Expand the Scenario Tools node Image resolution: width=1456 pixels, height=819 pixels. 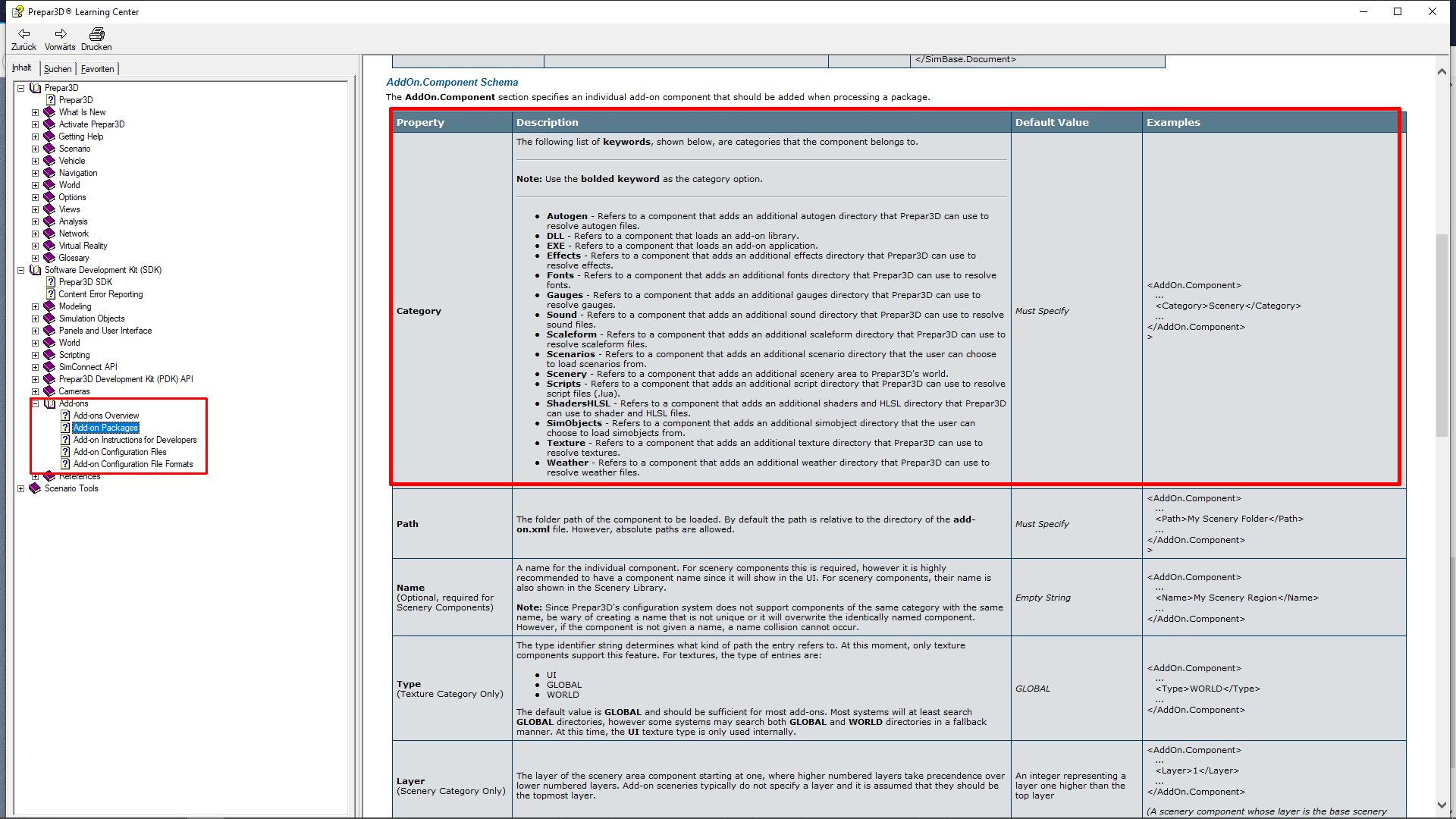point(20,488)
